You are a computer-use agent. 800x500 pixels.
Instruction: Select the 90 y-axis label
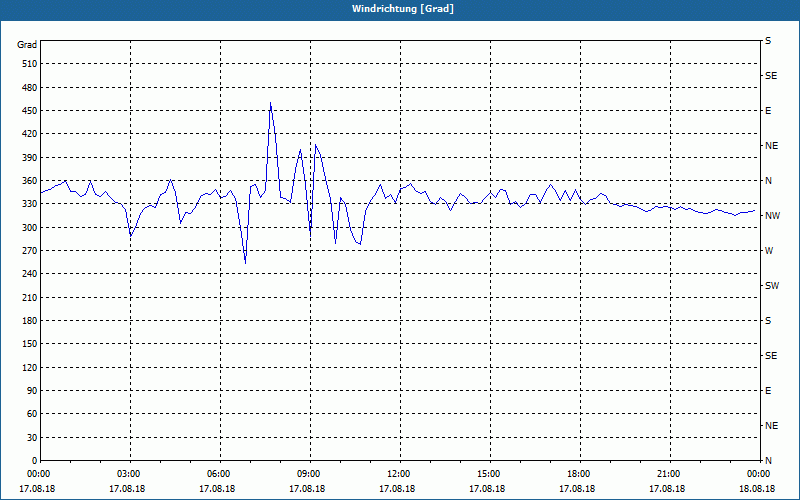point(32,391)
